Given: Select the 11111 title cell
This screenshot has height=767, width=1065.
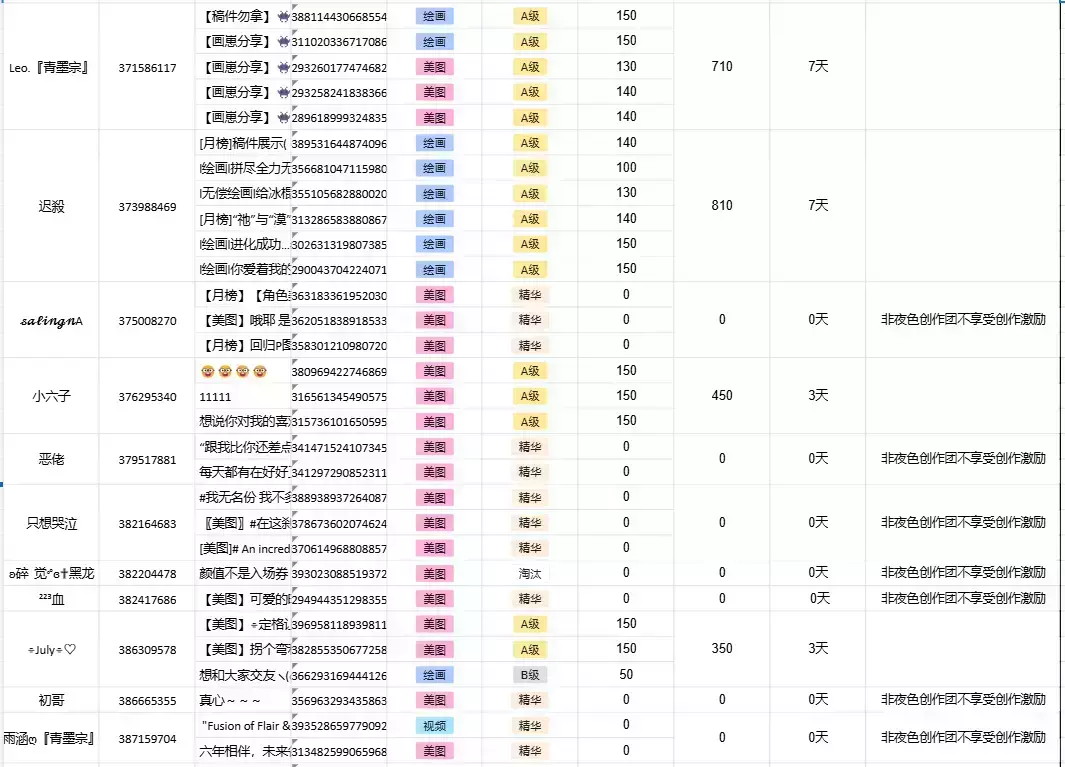Looking at the screenshot, I should (244, 397).
